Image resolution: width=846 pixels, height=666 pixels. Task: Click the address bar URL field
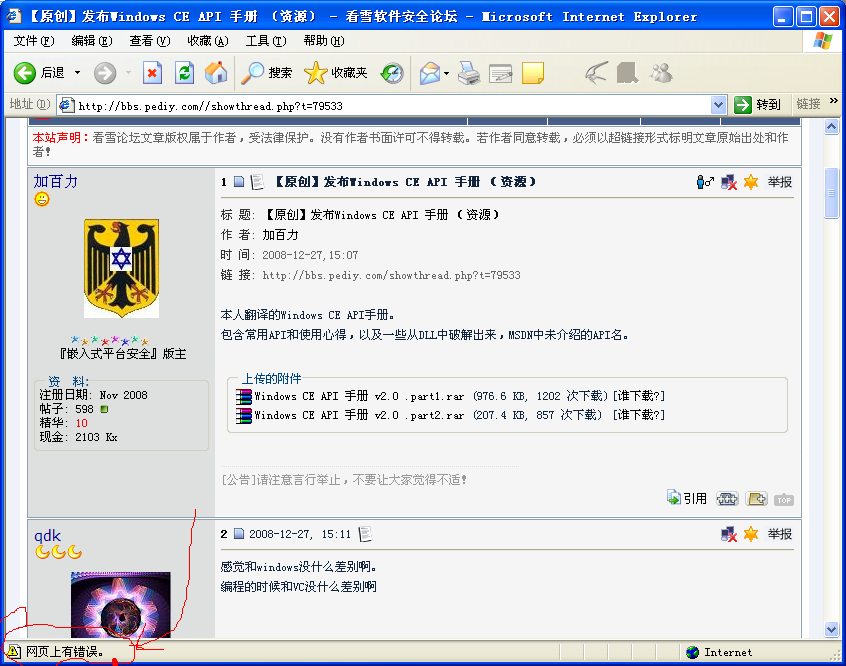[x=391, y=106]
